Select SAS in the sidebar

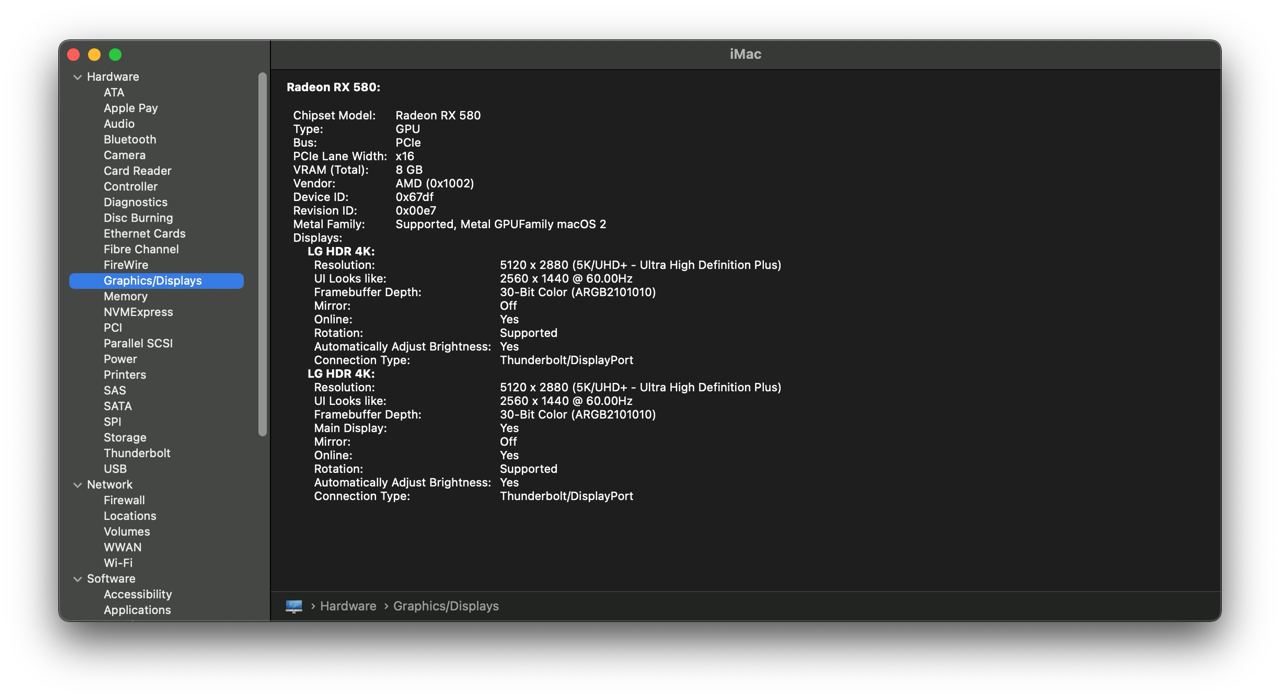point(115,390)
